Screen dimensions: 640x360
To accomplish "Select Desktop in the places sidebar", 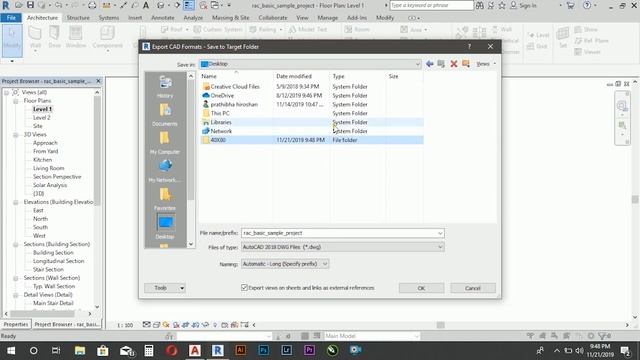I will click(x=165, y=227).
